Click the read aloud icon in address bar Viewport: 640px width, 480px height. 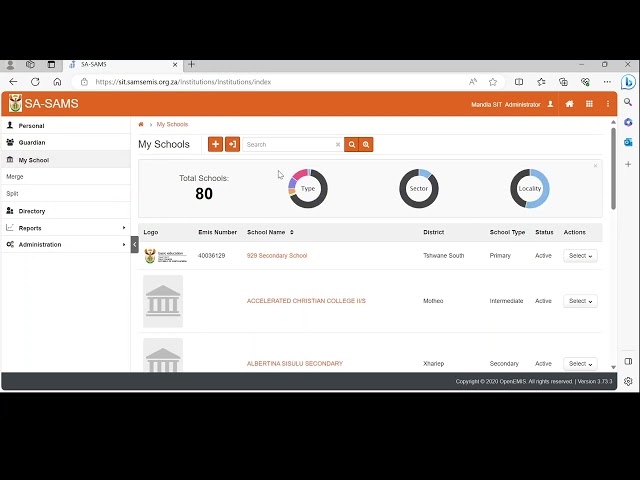point(473,82)
